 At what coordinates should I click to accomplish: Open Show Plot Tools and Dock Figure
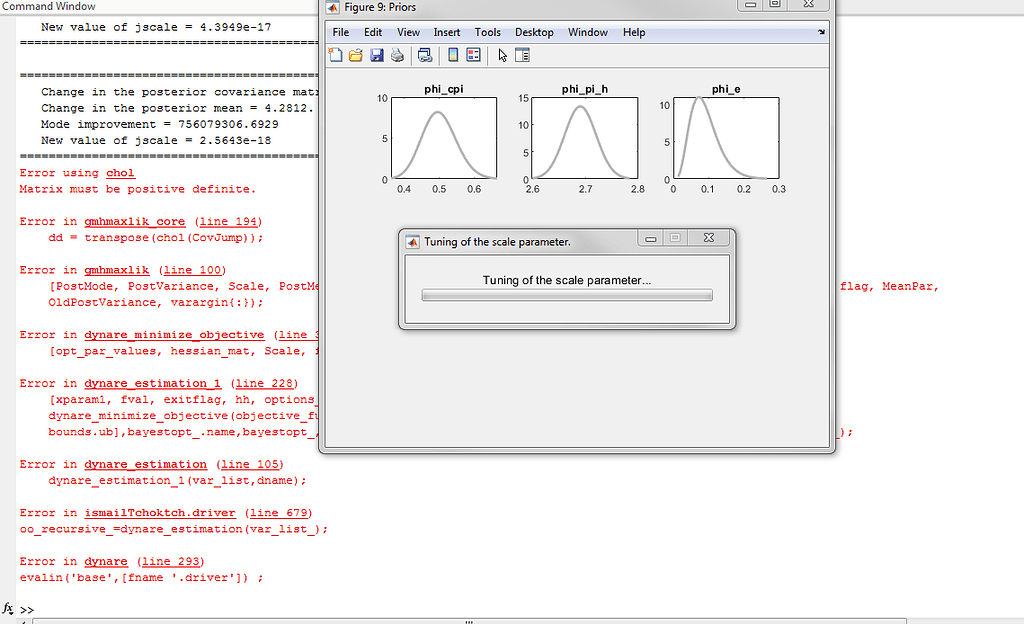click(524, 55)
